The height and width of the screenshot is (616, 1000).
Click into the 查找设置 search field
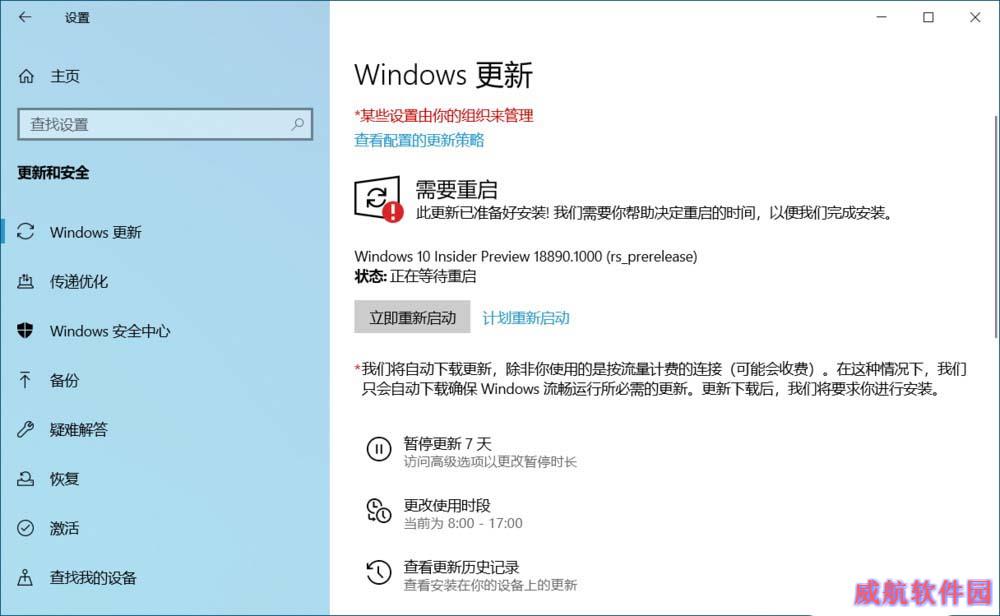[165, 124]
